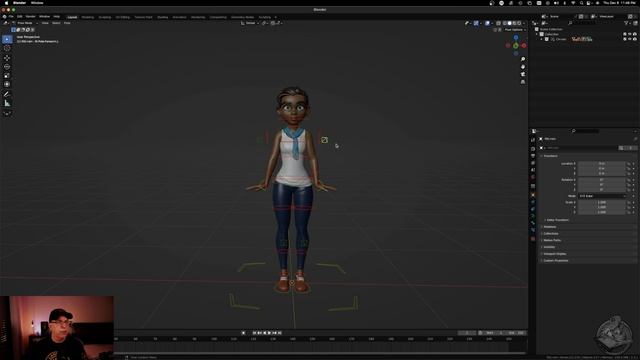Expand the Motion Paths panel

[x=552, y=240]
